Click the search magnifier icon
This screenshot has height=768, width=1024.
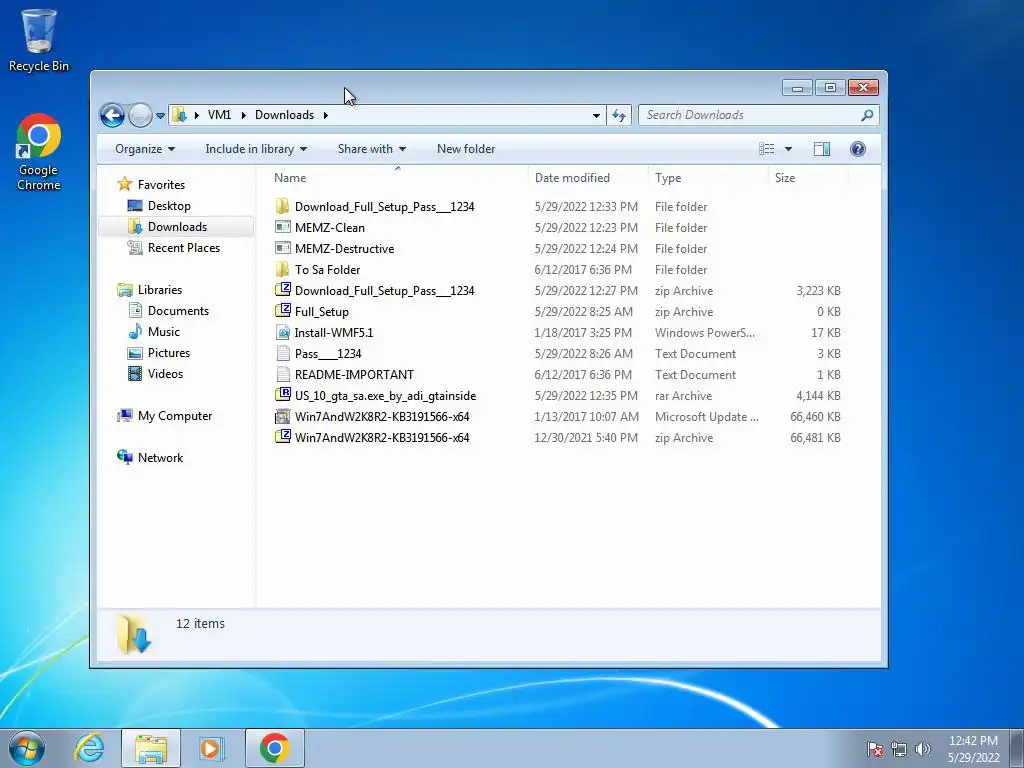pos(867,116)
